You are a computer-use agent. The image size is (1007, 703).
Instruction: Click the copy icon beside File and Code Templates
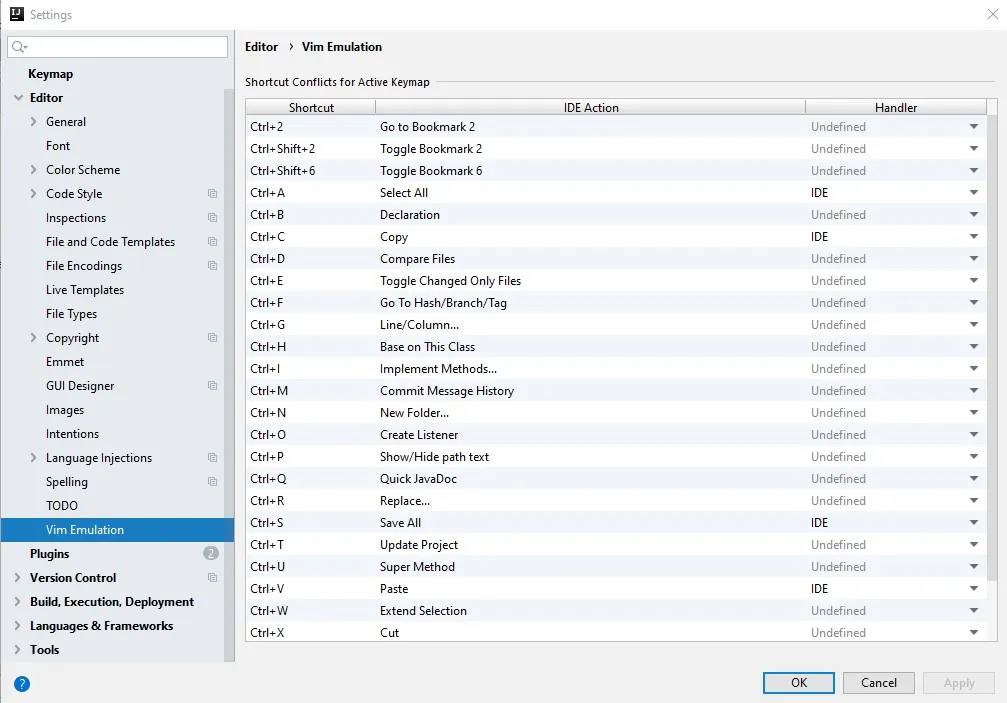pos(213,242)
